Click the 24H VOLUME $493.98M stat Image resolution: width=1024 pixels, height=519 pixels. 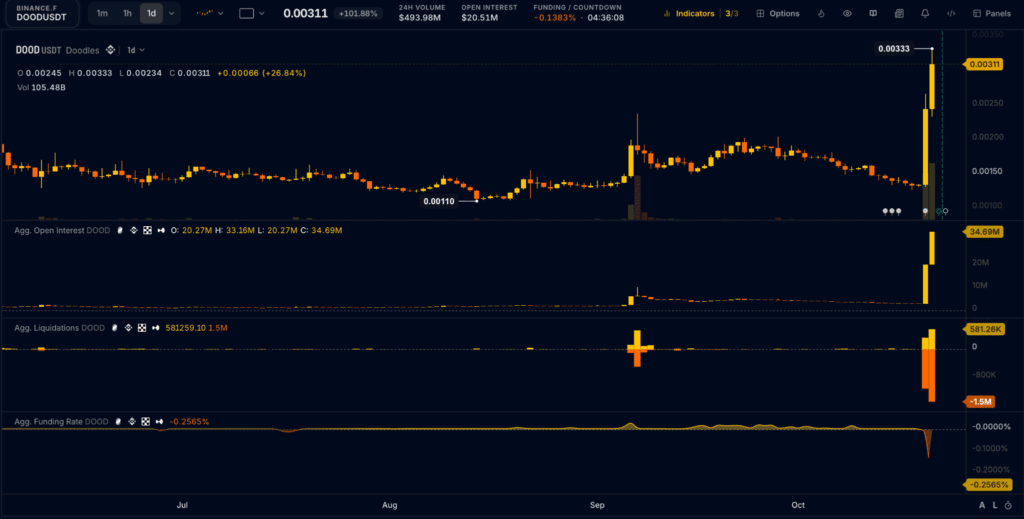[x=422, y=13]
